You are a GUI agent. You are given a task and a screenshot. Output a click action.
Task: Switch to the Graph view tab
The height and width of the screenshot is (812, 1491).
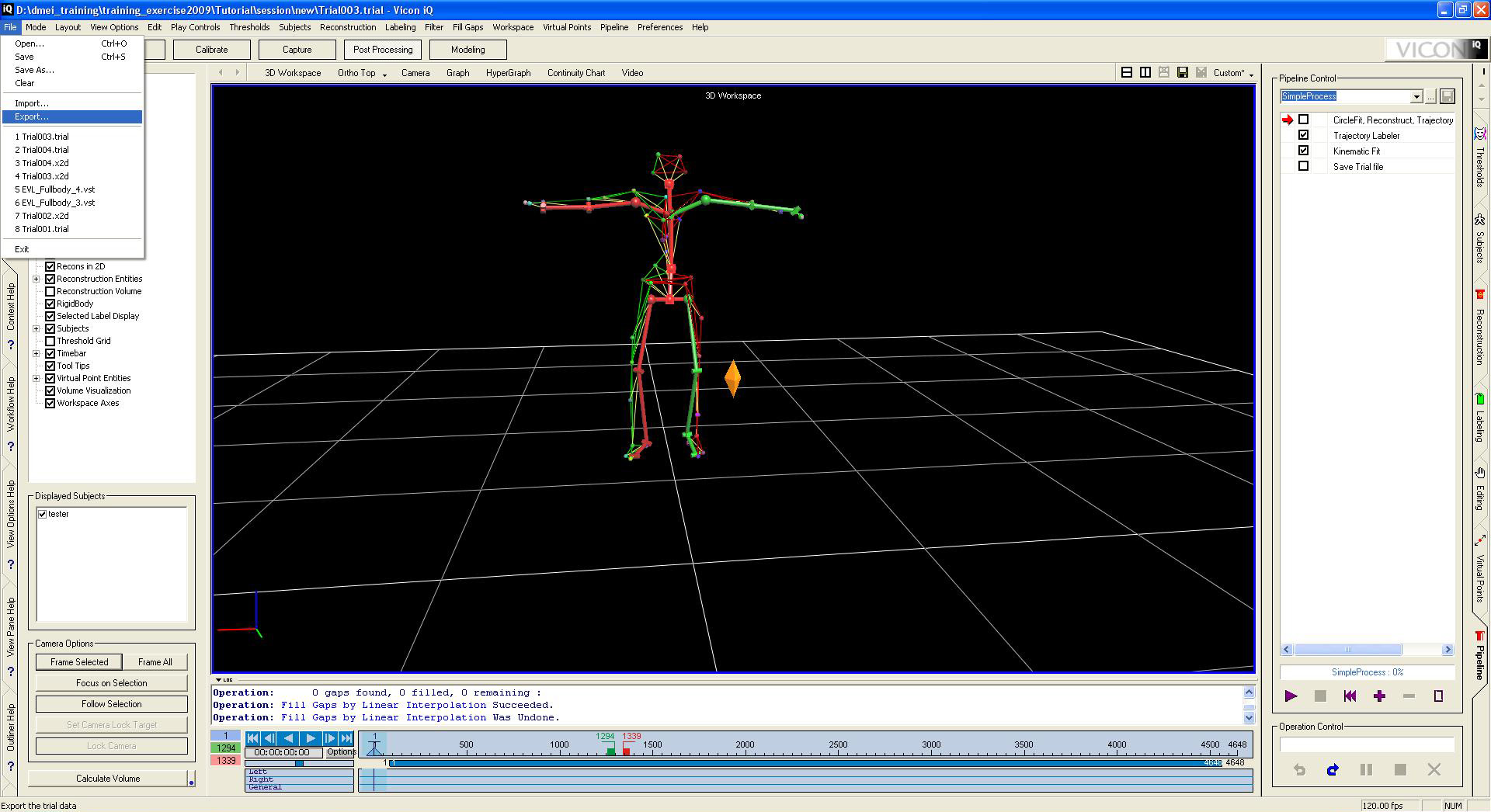(x=457, y=73)
